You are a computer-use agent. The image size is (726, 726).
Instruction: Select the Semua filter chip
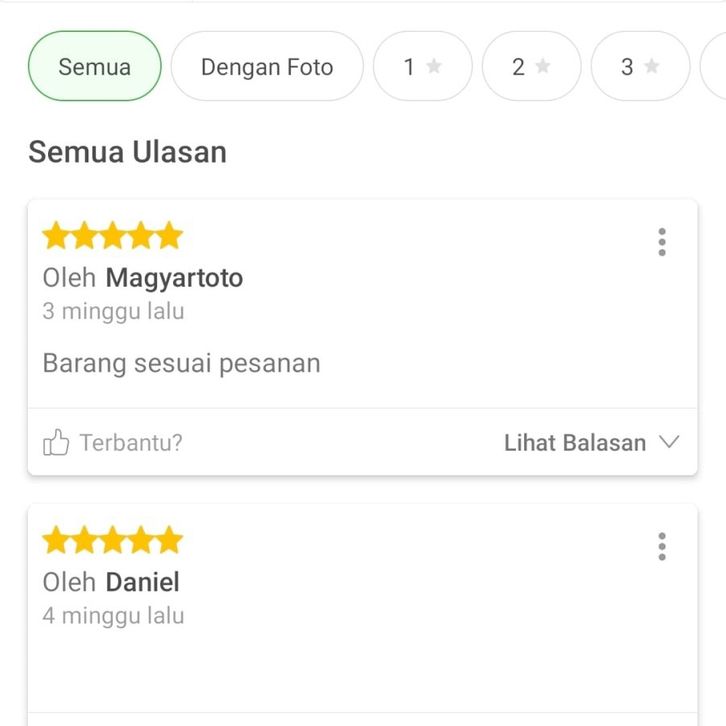(94, 67)
